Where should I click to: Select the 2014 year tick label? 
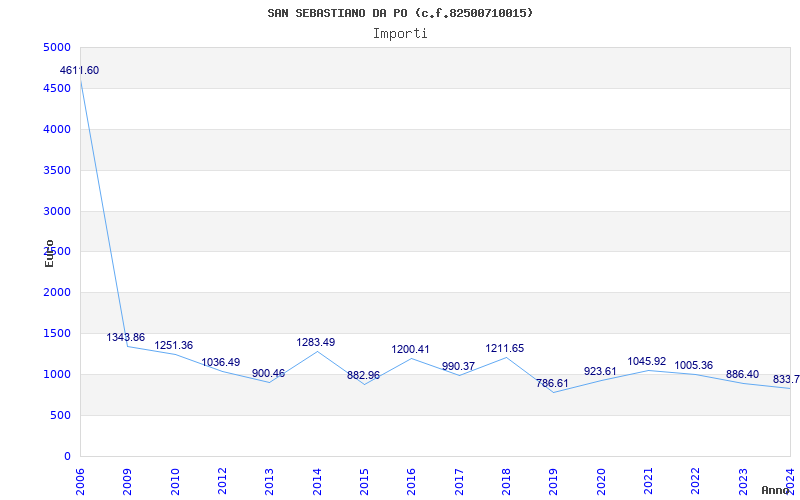tap(317, 482)
